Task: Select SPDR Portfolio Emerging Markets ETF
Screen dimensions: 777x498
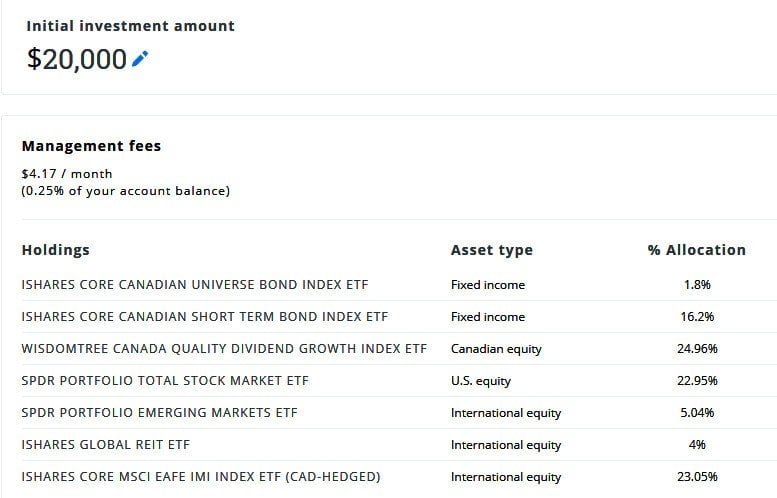Action: [160, 413]
